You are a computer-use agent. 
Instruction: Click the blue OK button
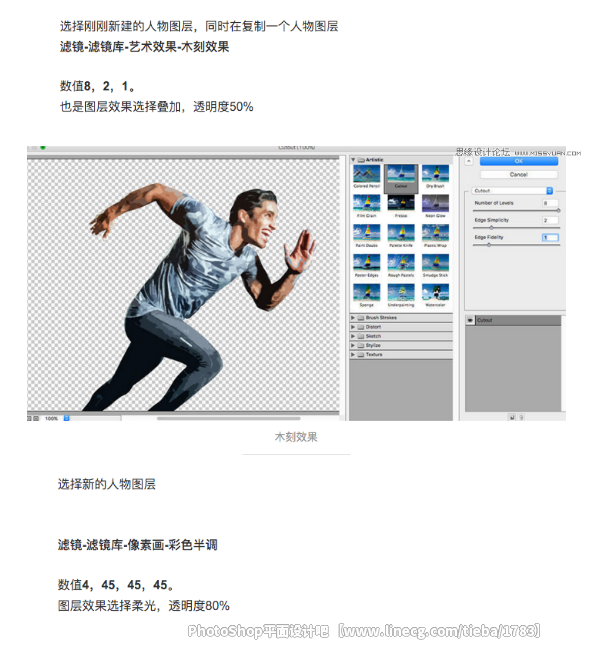point(519,161)
